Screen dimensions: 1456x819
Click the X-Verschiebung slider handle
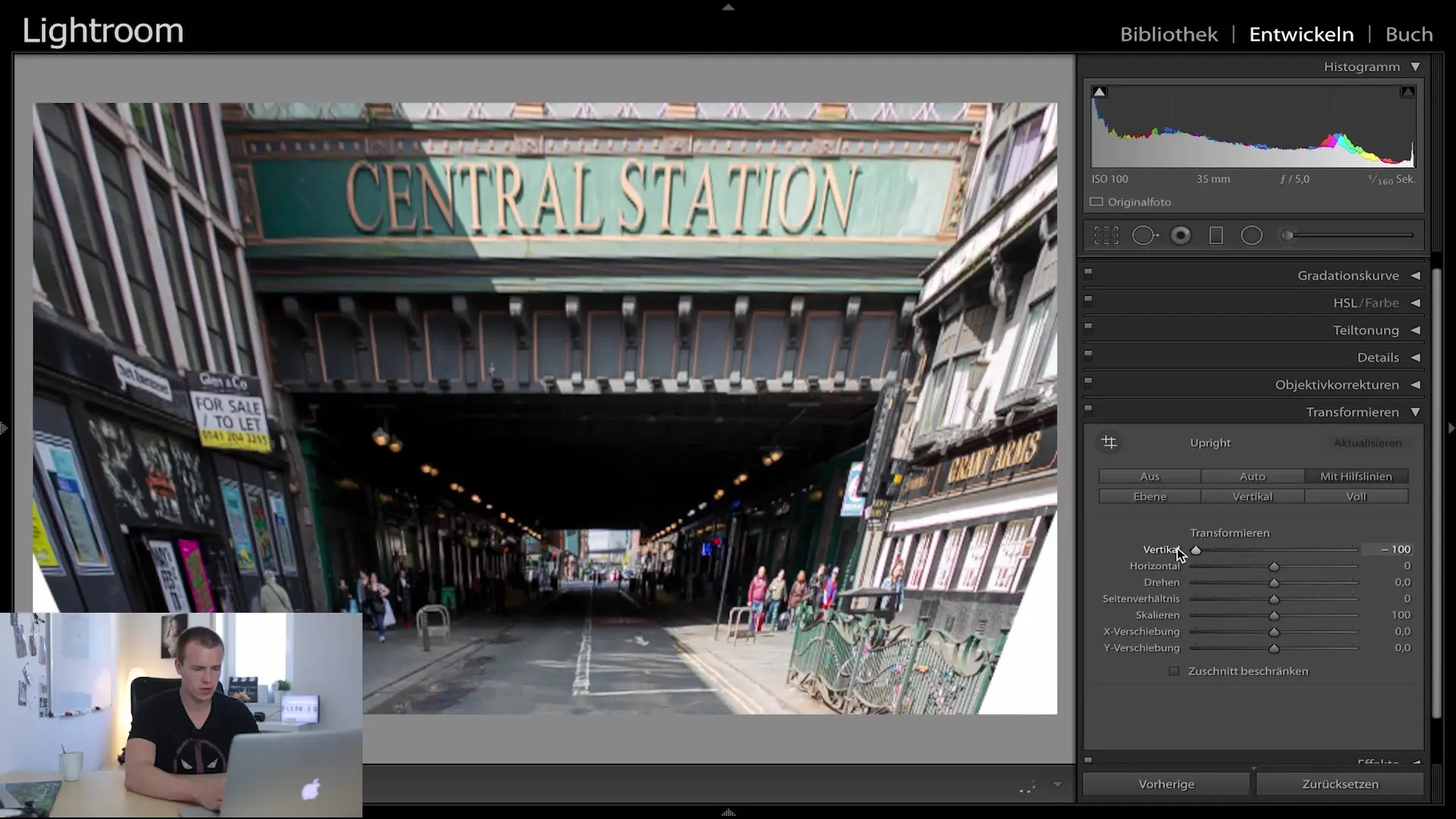(x=1274, y=632)
